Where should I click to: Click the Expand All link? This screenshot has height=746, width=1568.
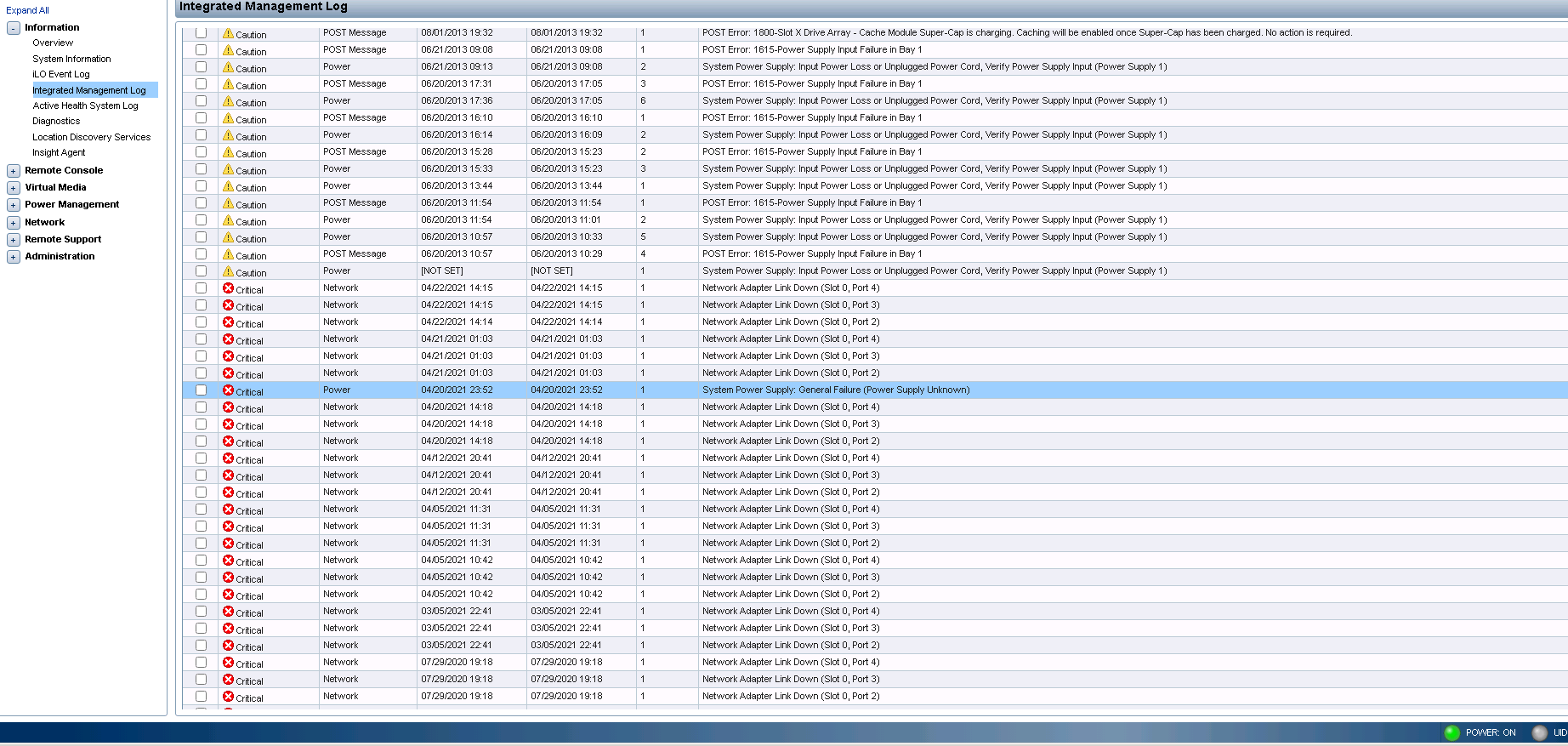tap(27, 10)
